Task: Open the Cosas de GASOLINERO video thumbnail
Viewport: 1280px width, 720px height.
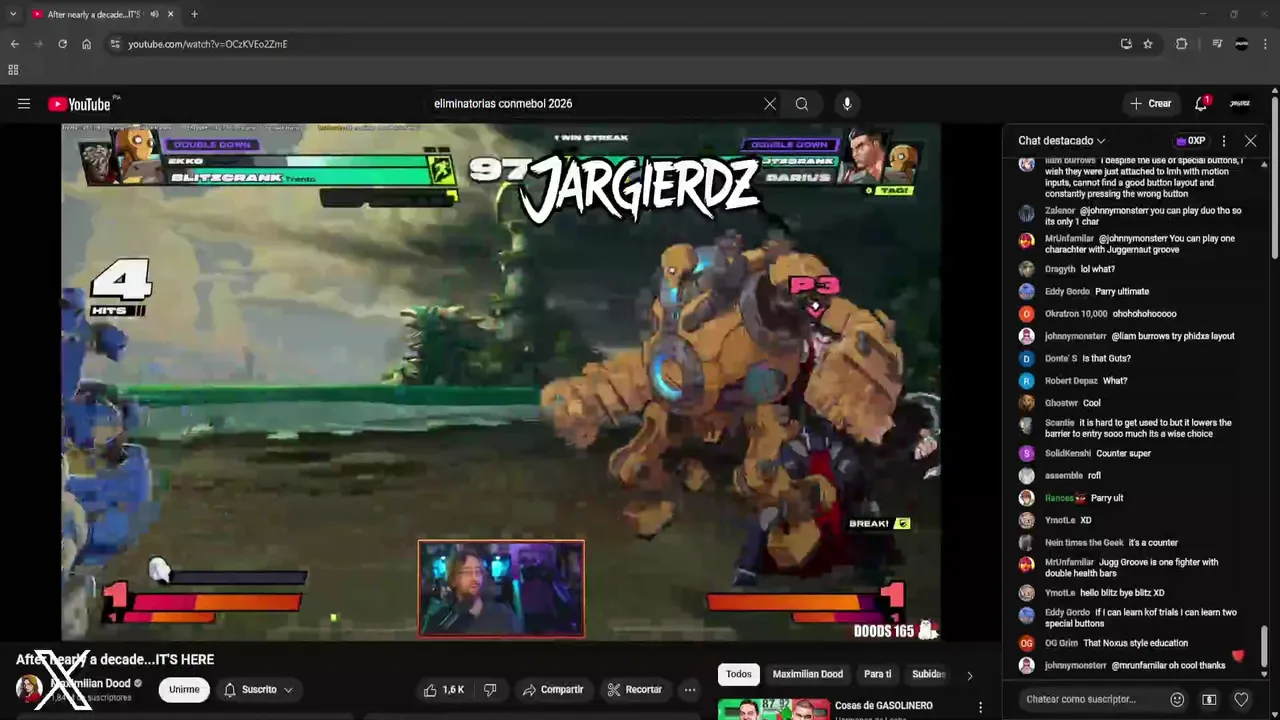Action: coord(773,709)
